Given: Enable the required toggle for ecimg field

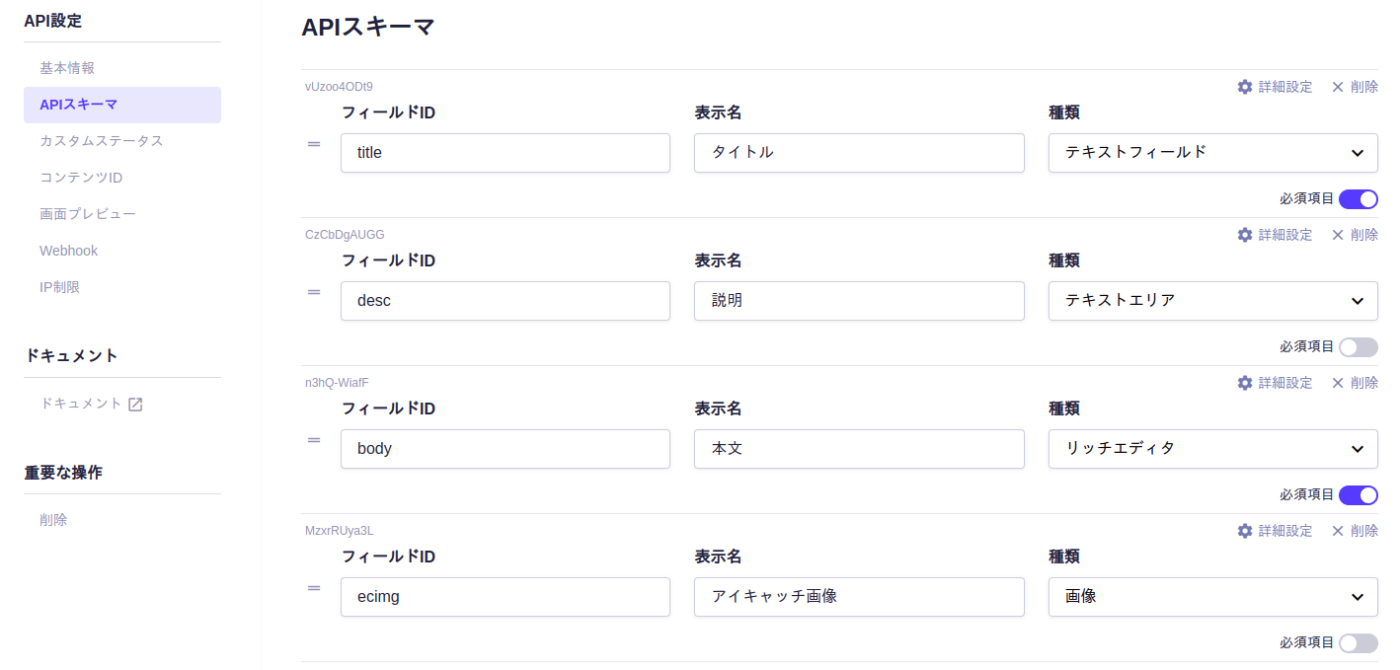Looking at the screenshot, I should tap(1358, 643).
